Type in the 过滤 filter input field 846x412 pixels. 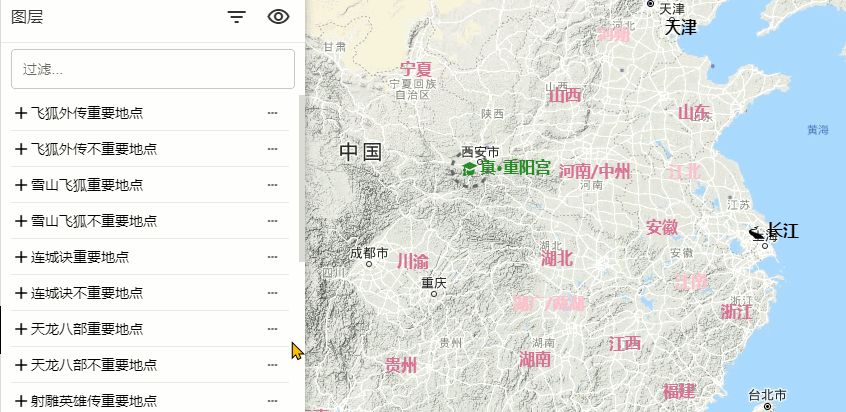coord(152,69)
